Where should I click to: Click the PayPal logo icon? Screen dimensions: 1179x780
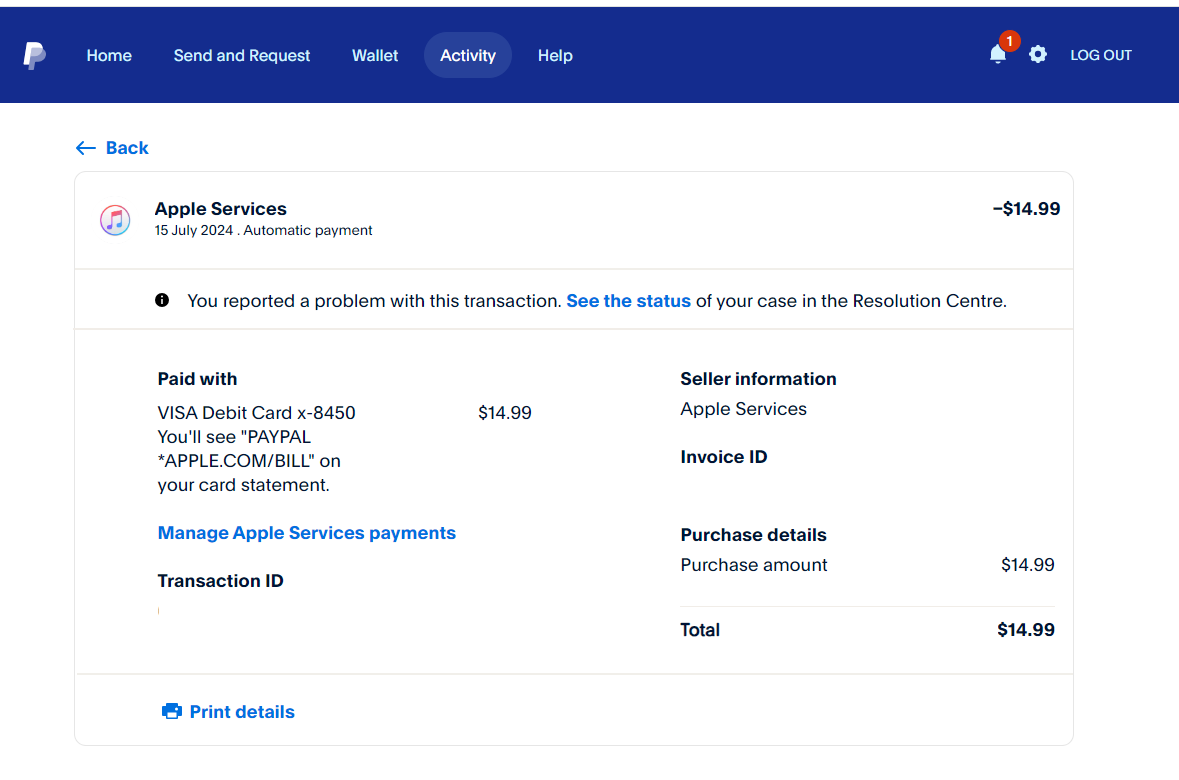pyautogui.click(x=35, y=56)
